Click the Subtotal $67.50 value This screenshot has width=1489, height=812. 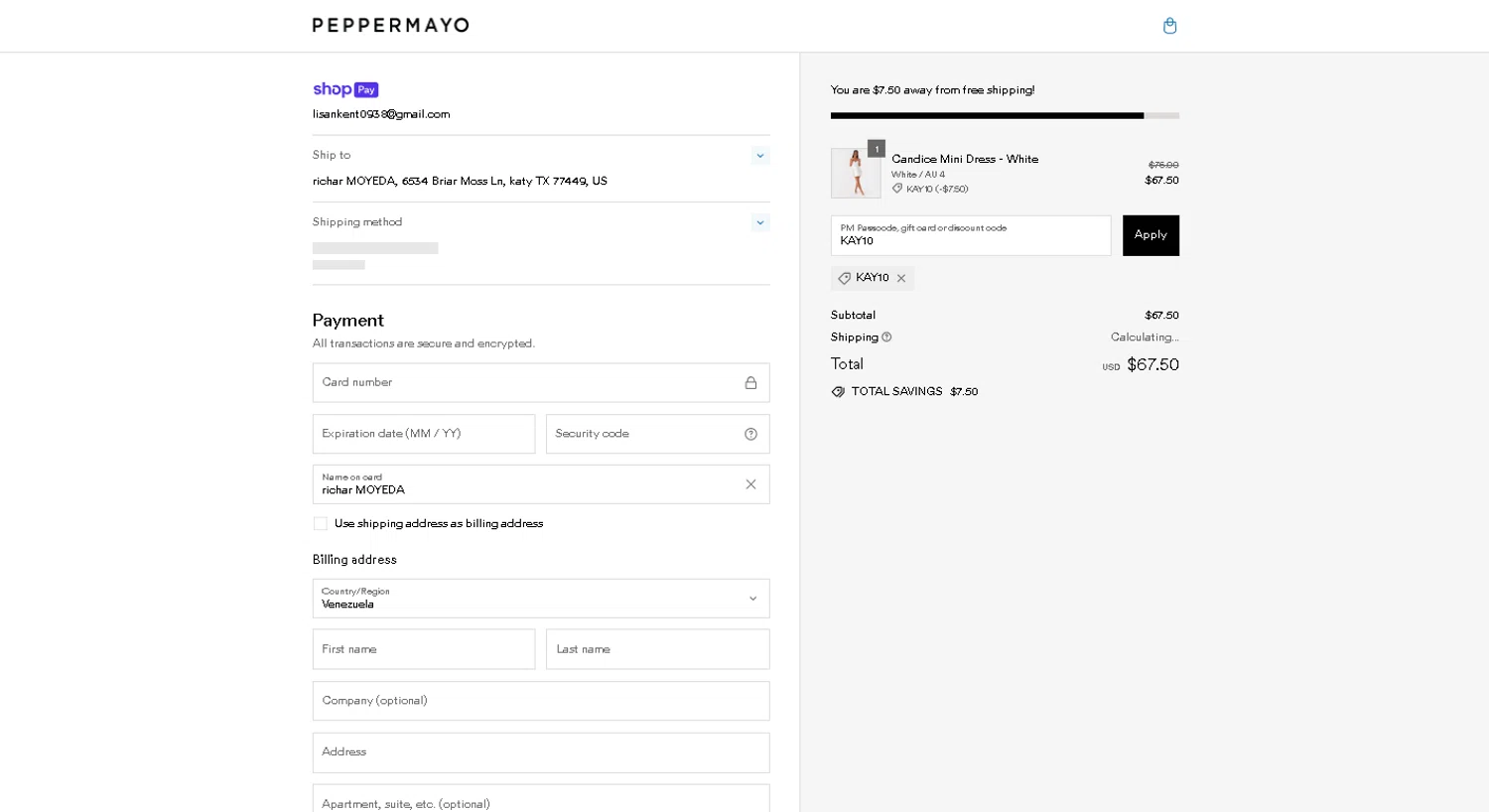tap(1161, 316)
